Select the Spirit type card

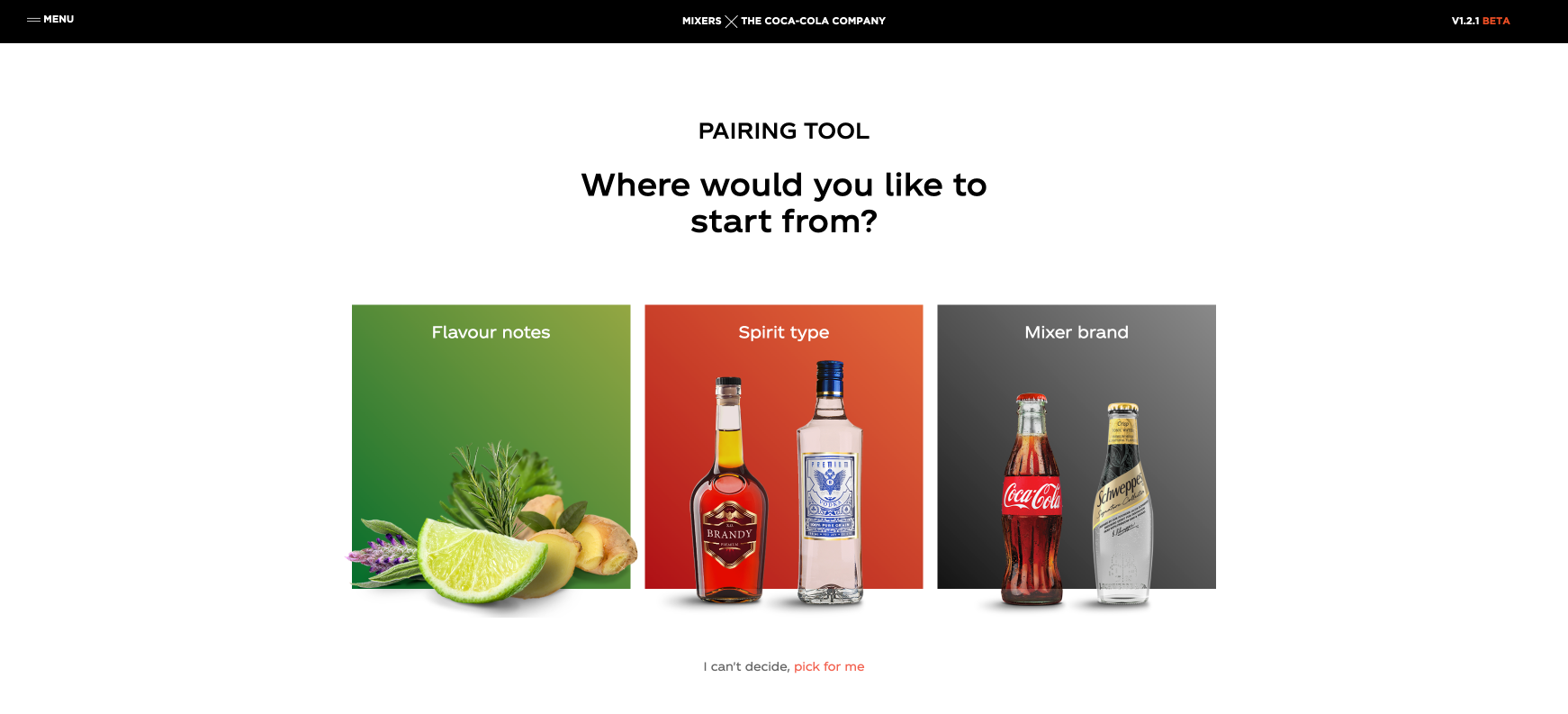pos(784,447)
